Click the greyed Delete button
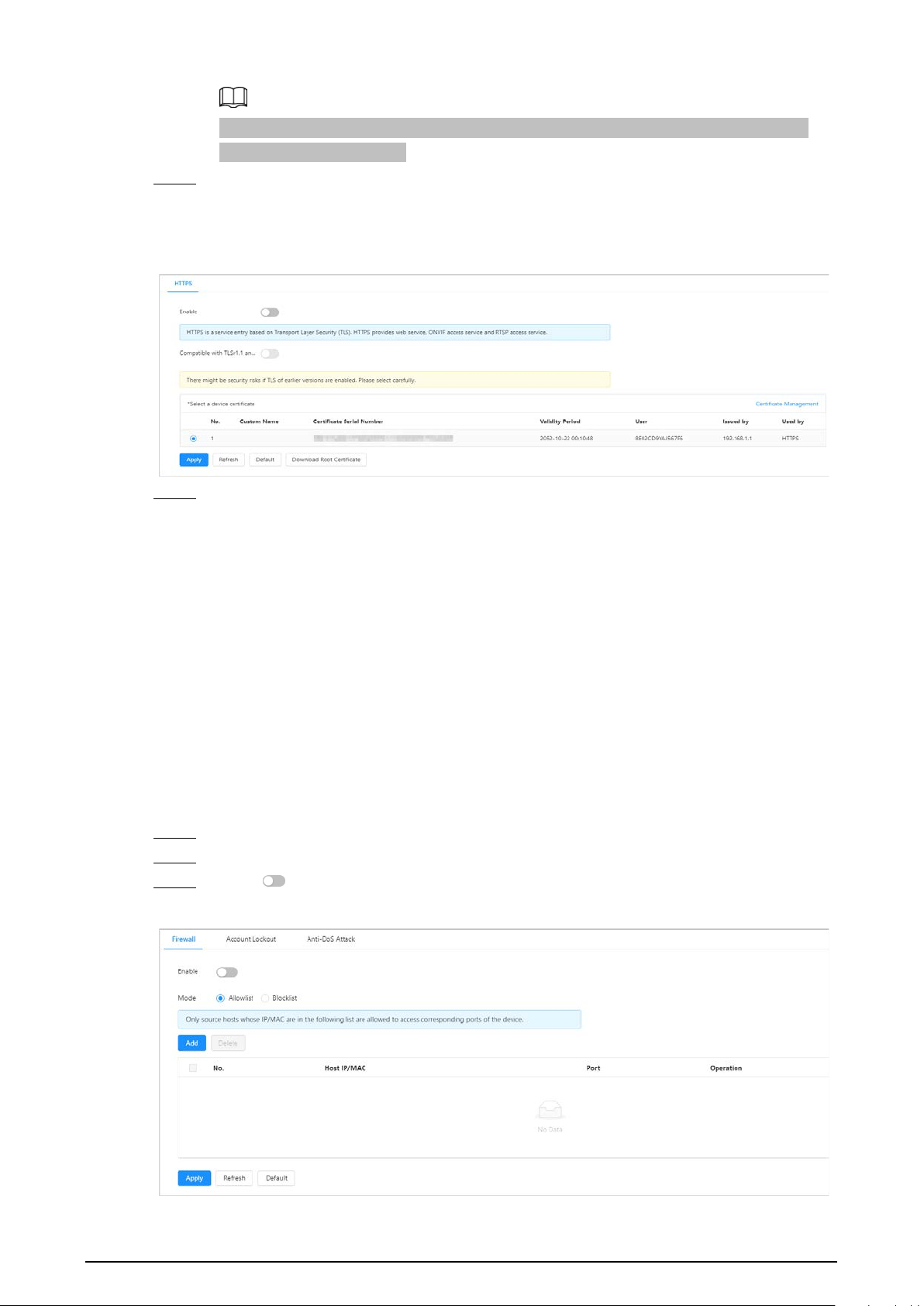The width and height of the screenshot is (924, 1306). (x=228, y=1043)
